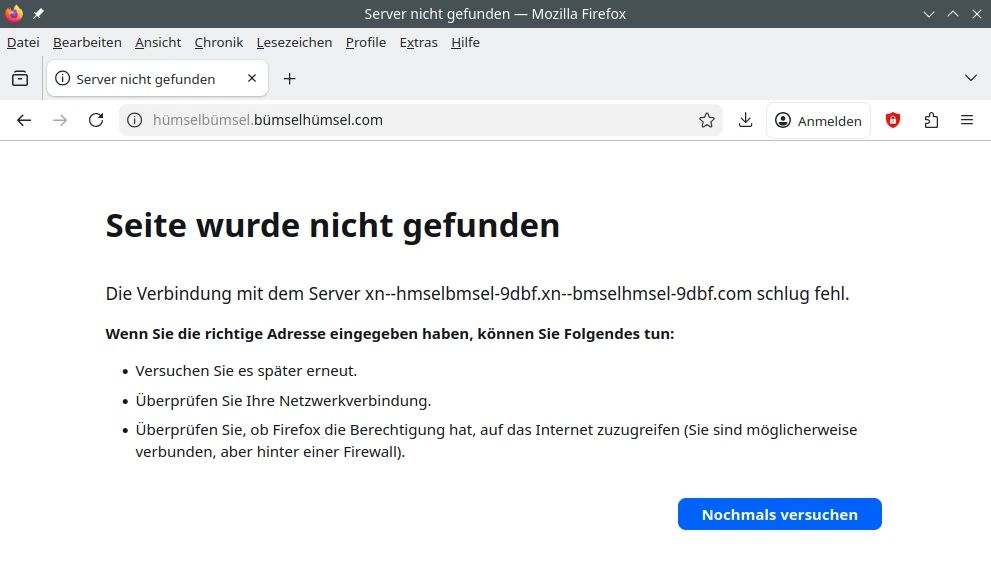Open the downloads panel icon
Image resolution: width=991 pixels, height=565 pixels.
coord(745,120)
